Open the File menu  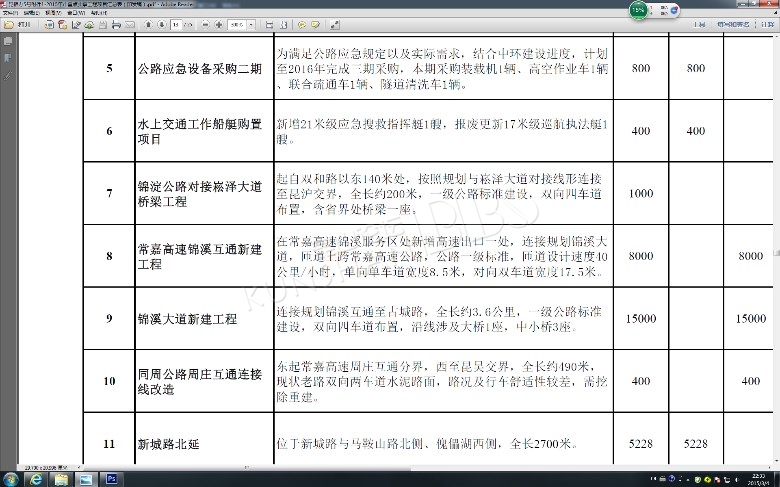coord(10,12)
